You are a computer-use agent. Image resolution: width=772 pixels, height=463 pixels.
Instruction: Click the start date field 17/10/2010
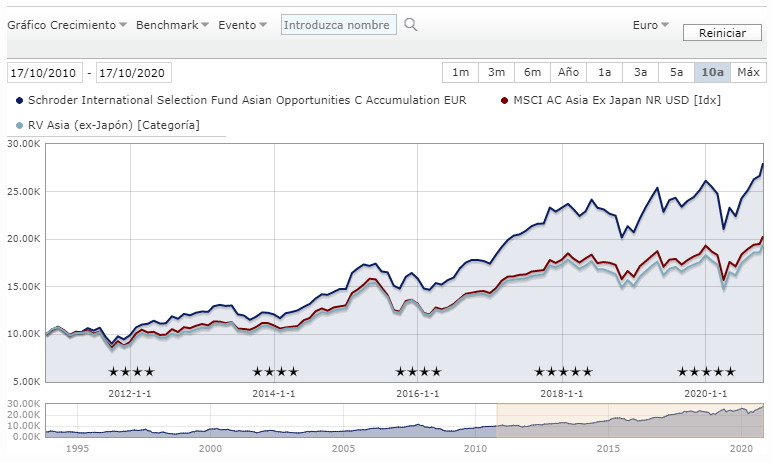[x=45, y=73]
